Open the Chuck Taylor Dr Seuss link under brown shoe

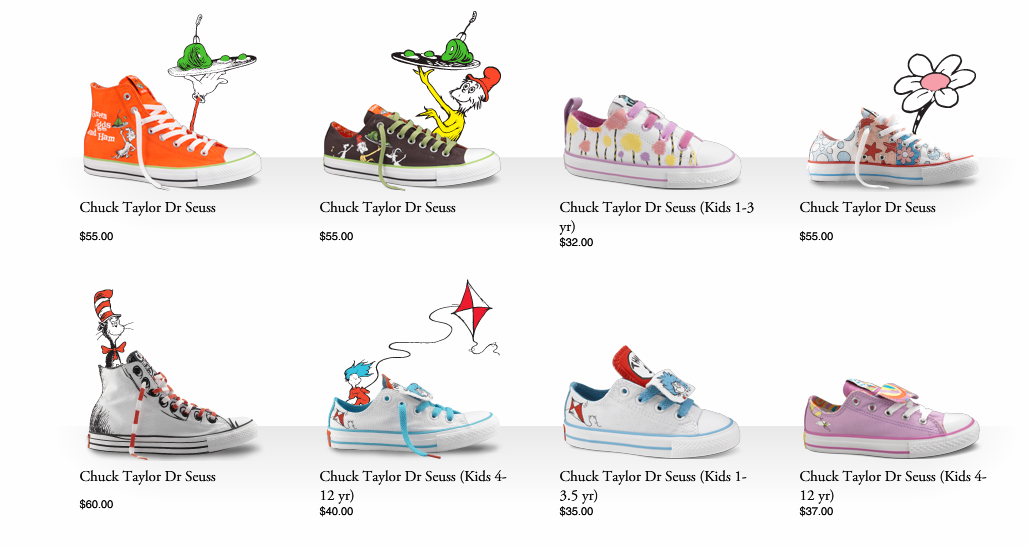tap(387, 207)
